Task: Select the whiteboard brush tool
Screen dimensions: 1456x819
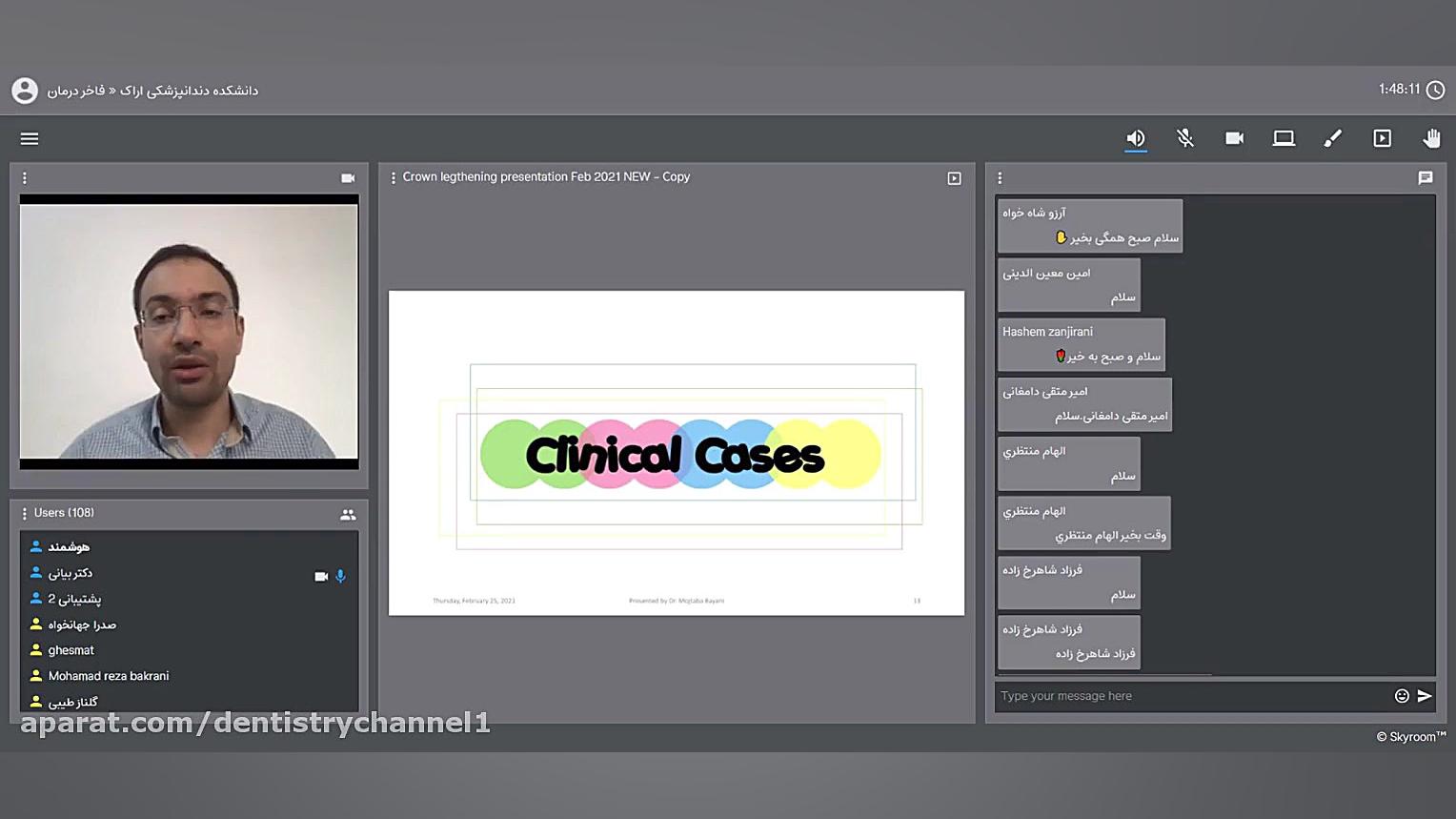Action: coord(1333,139)
